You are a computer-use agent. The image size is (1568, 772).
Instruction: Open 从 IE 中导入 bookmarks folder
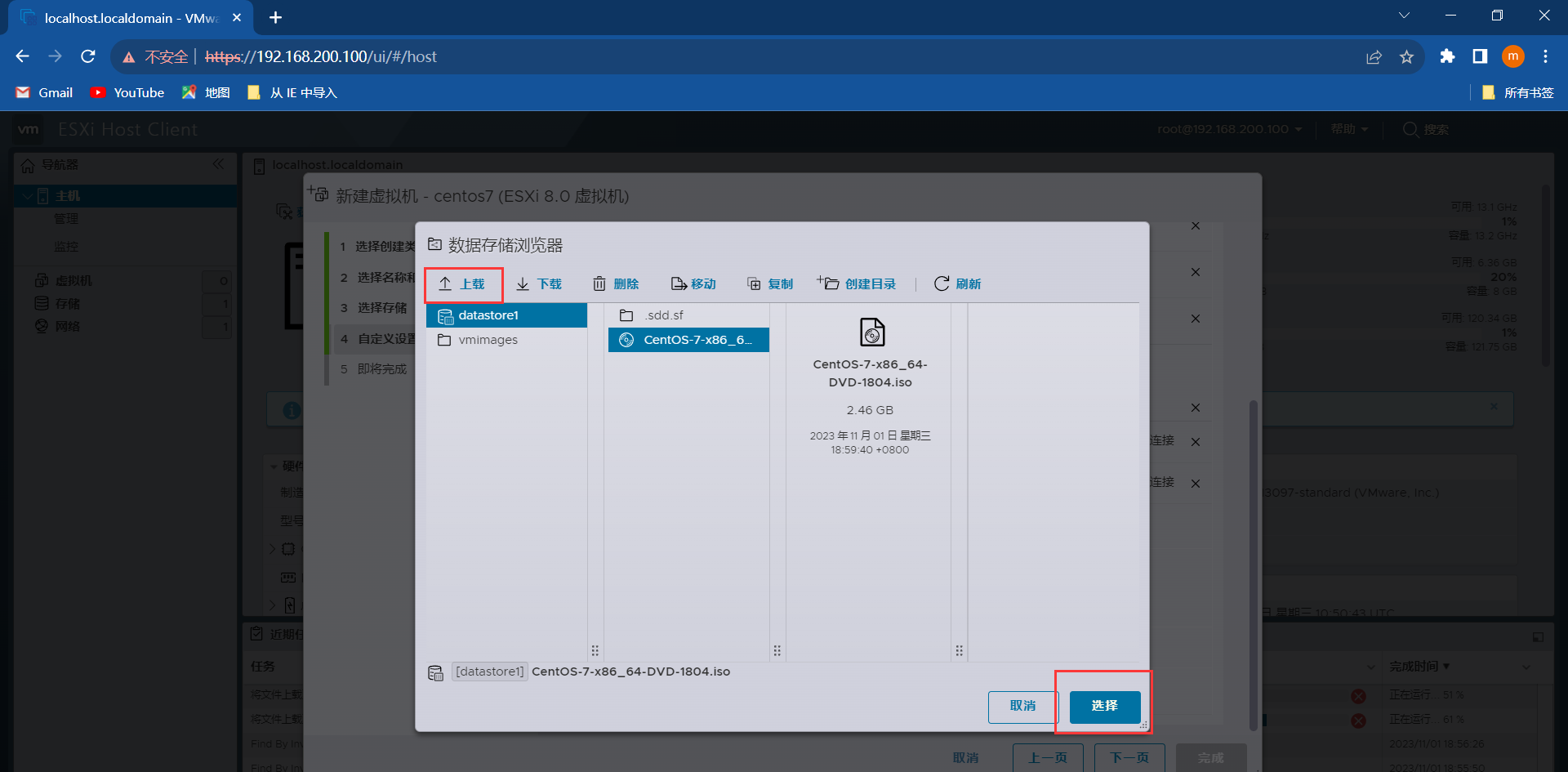click(292, 92)
